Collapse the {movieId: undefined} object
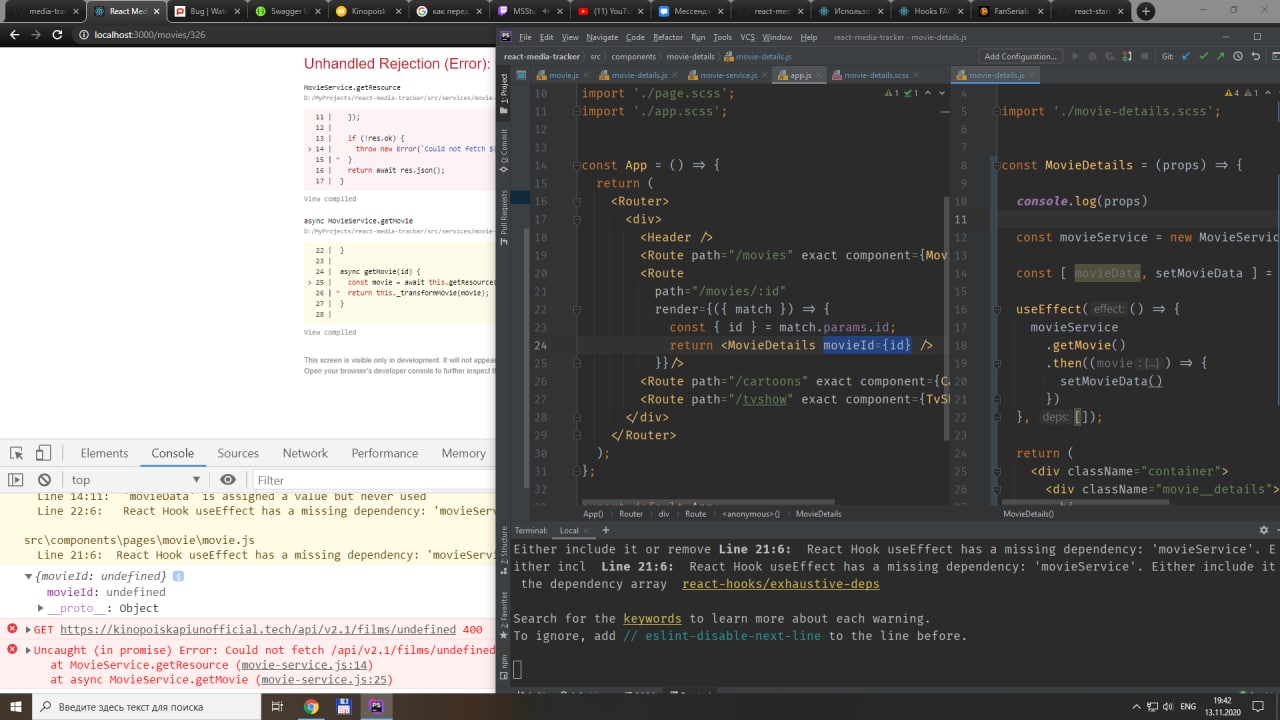This screenshot has width=1280, height=720. pyautogui.click(x=28, y=576)
